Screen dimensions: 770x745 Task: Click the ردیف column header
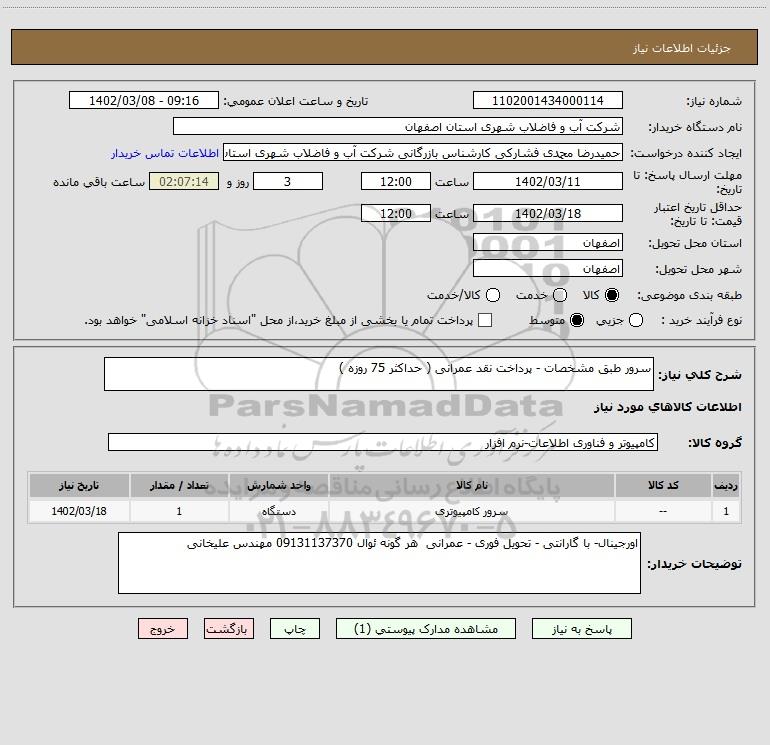point(726,485)
